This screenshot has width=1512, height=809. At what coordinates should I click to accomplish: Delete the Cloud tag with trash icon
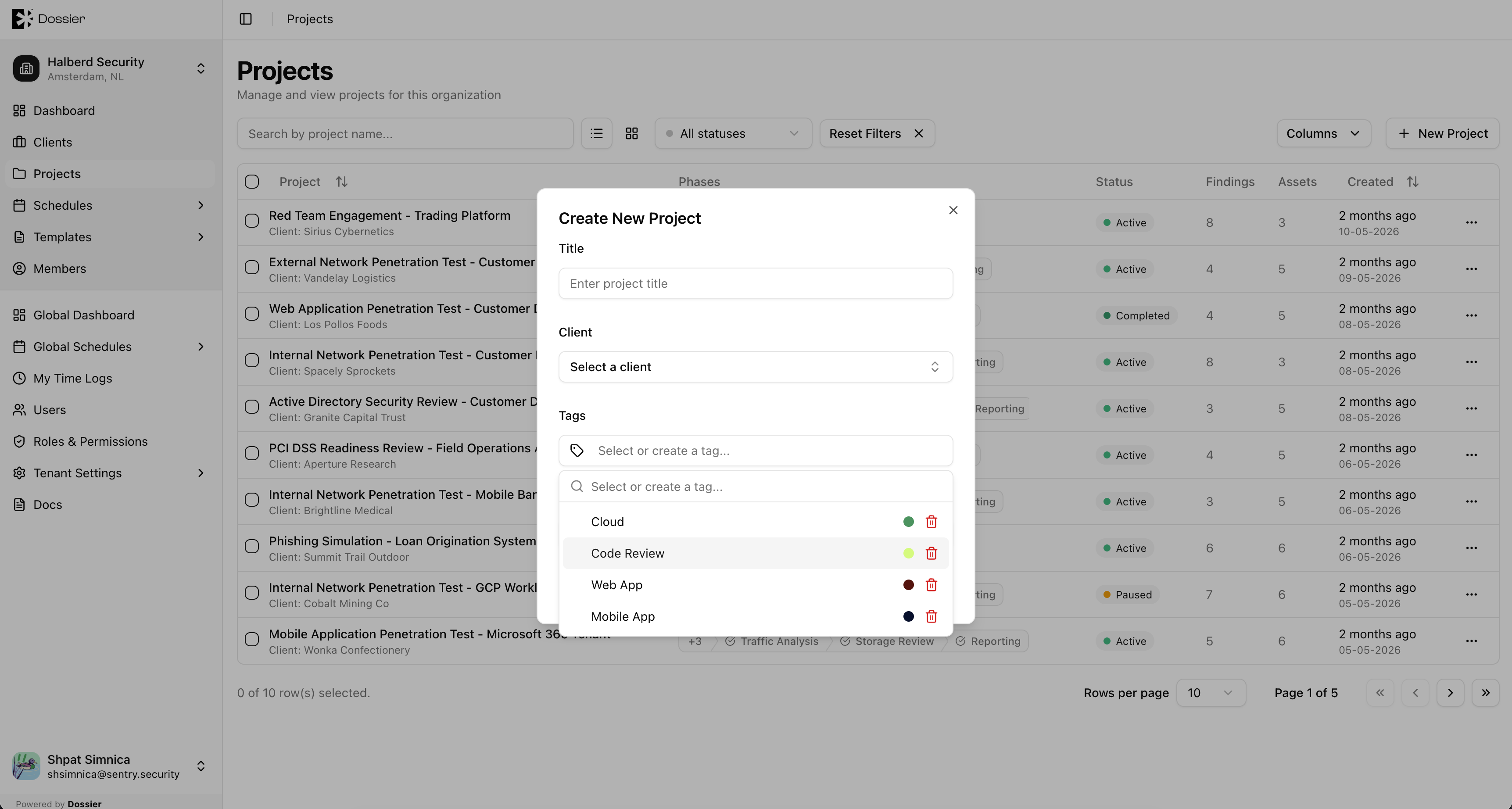931,521
